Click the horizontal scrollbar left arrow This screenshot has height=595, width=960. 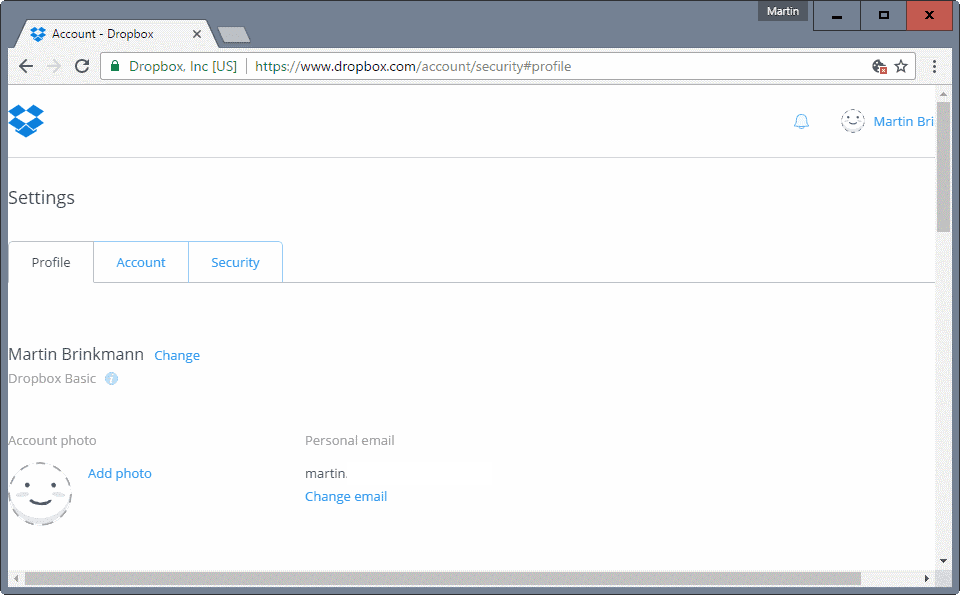click(x=17, y=578)
